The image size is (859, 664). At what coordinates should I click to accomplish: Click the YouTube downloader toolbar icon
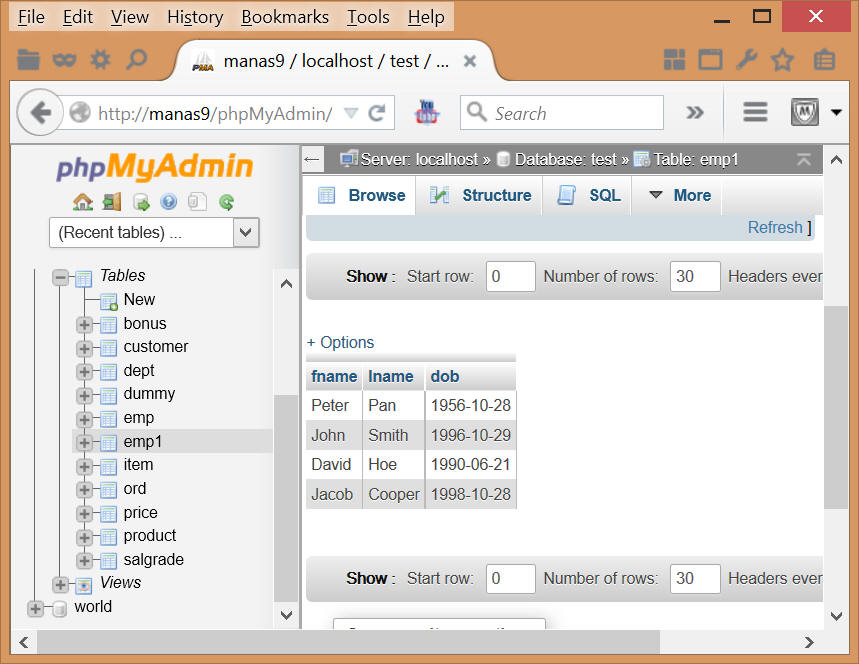pyautogui.click(x=427, y=112)
